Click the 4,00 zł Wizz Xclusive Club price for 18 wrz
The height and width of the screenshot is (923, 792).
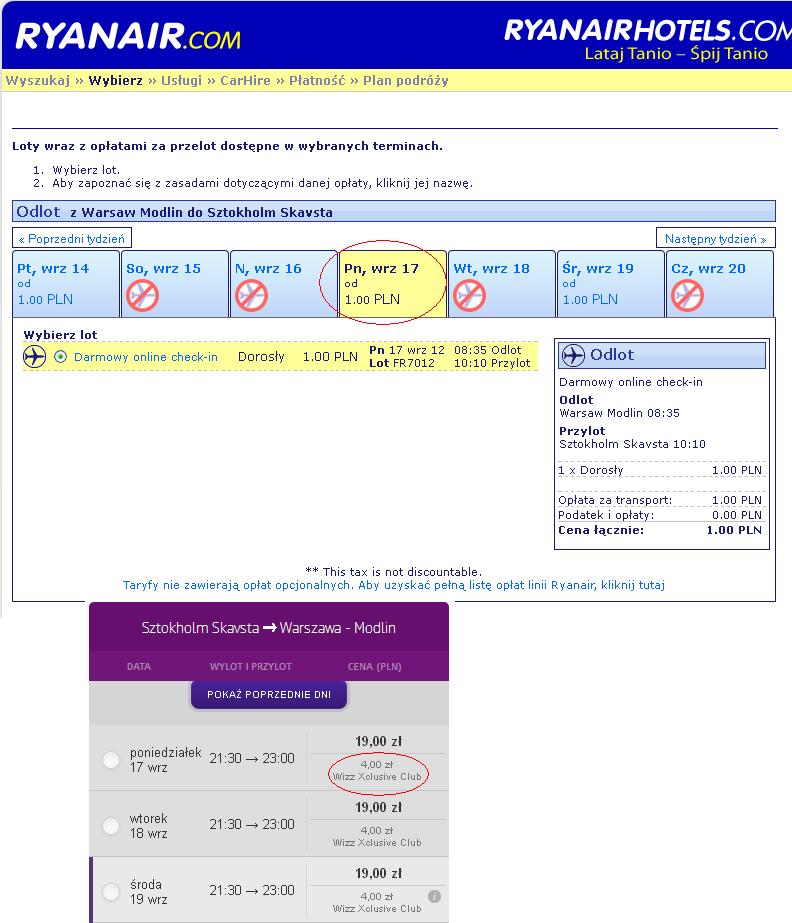(x=377, y=836)
